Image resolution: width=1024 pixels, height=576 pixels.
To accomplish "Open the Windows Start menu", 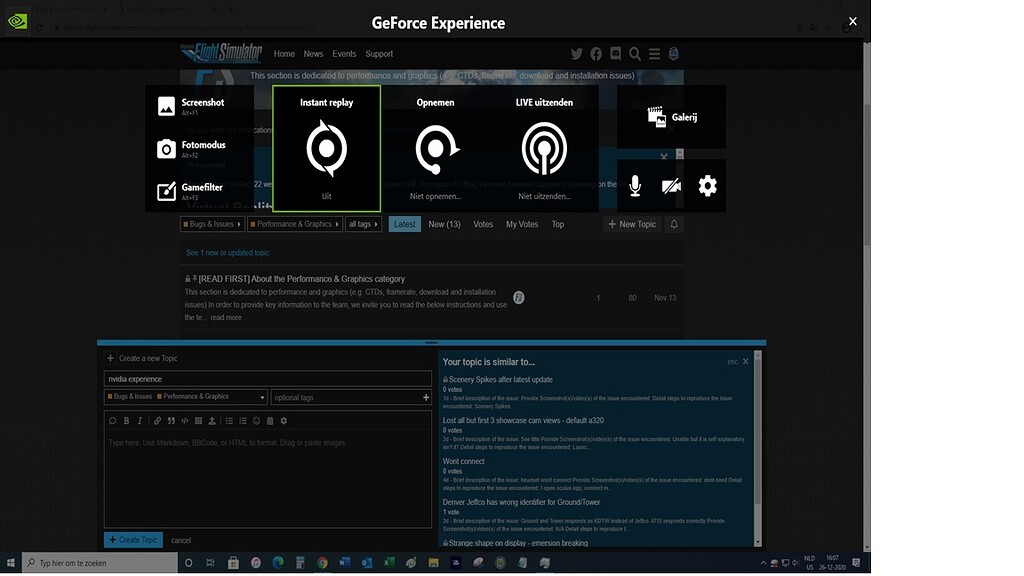I will 10,562.
